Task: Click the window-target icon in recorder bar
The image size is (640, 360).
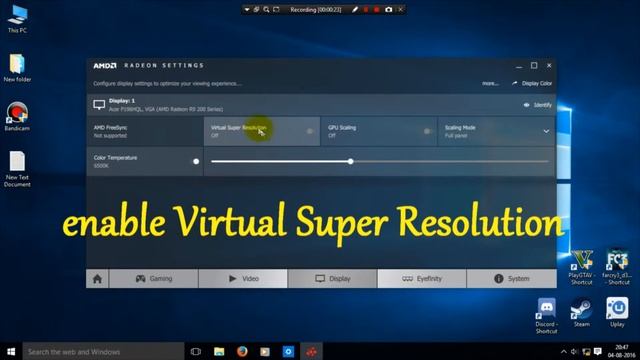Action: click(256, 9)
